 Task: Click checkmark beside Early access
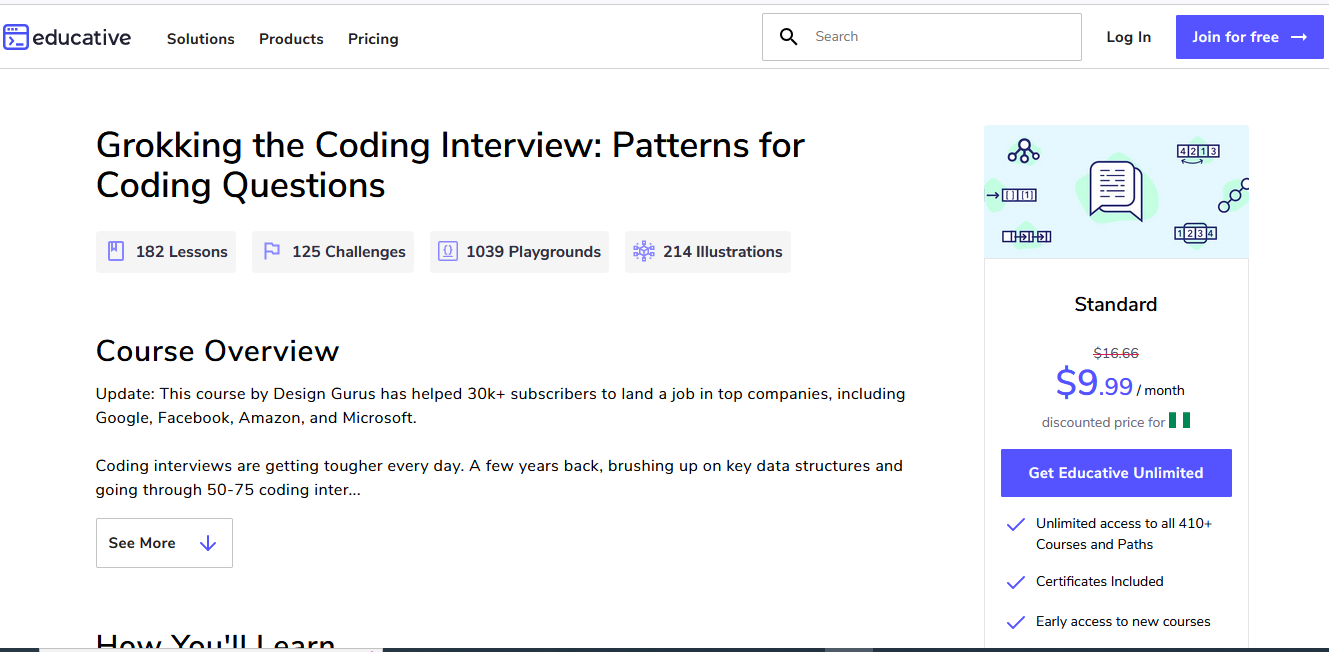coord(1016,622)
